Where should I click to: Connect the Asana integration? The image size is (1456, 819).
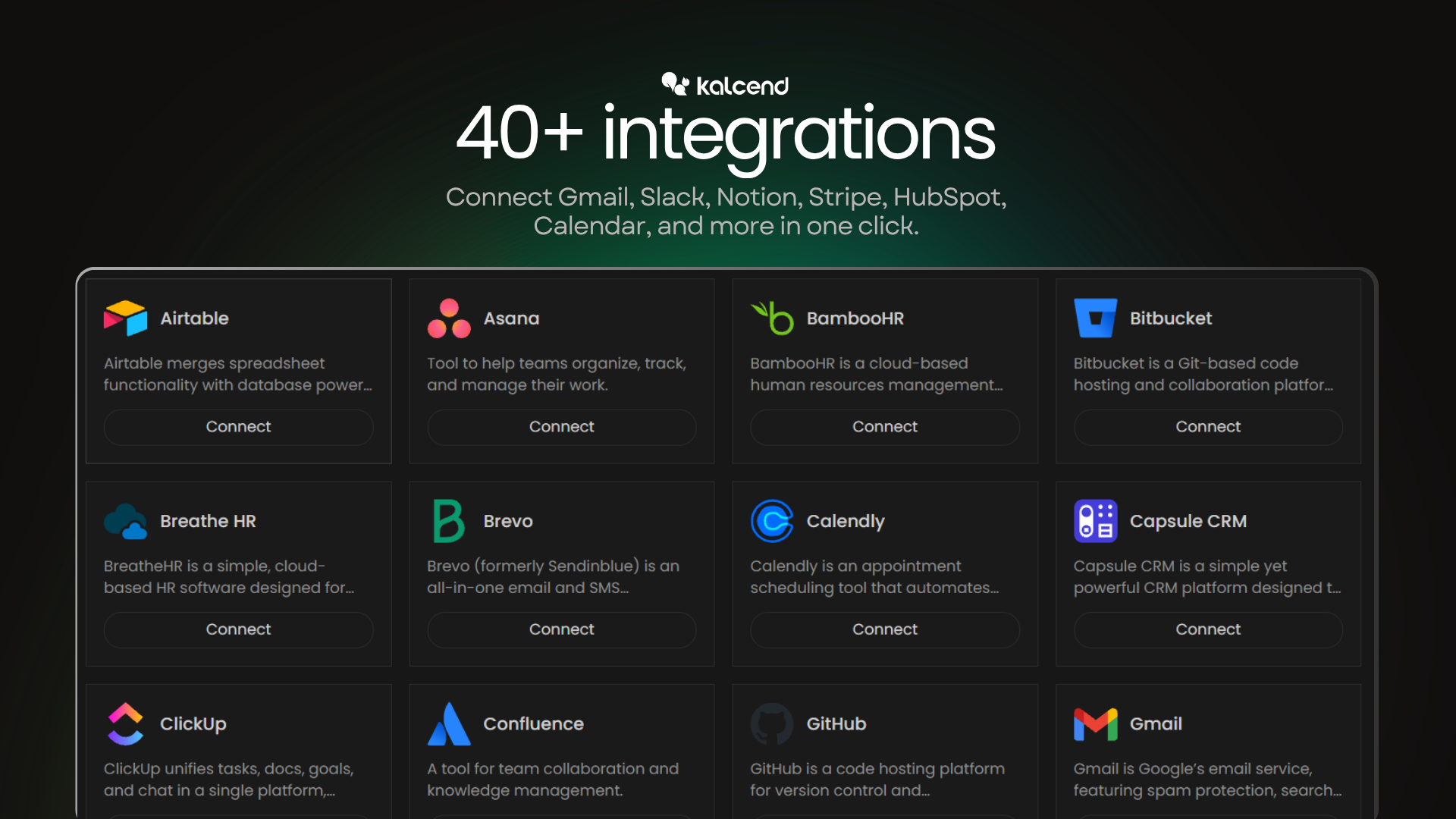(561, 427)
